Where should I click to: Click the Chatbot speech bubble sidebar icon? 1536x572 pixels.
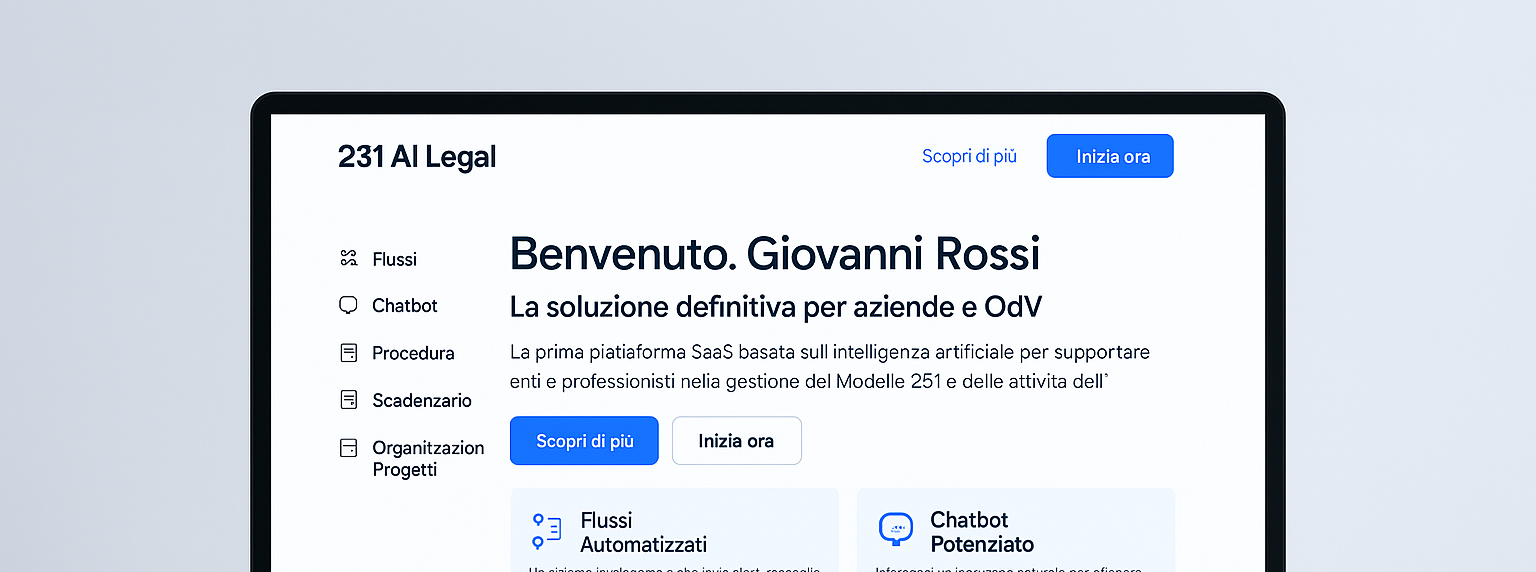(348, 306)
